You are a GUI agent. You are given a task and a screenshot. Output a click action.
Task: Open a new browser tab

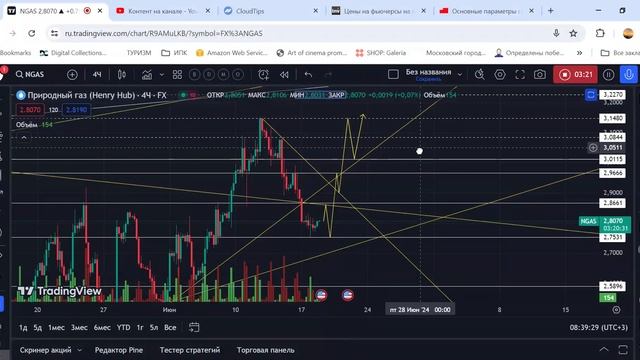click(551, 11)
